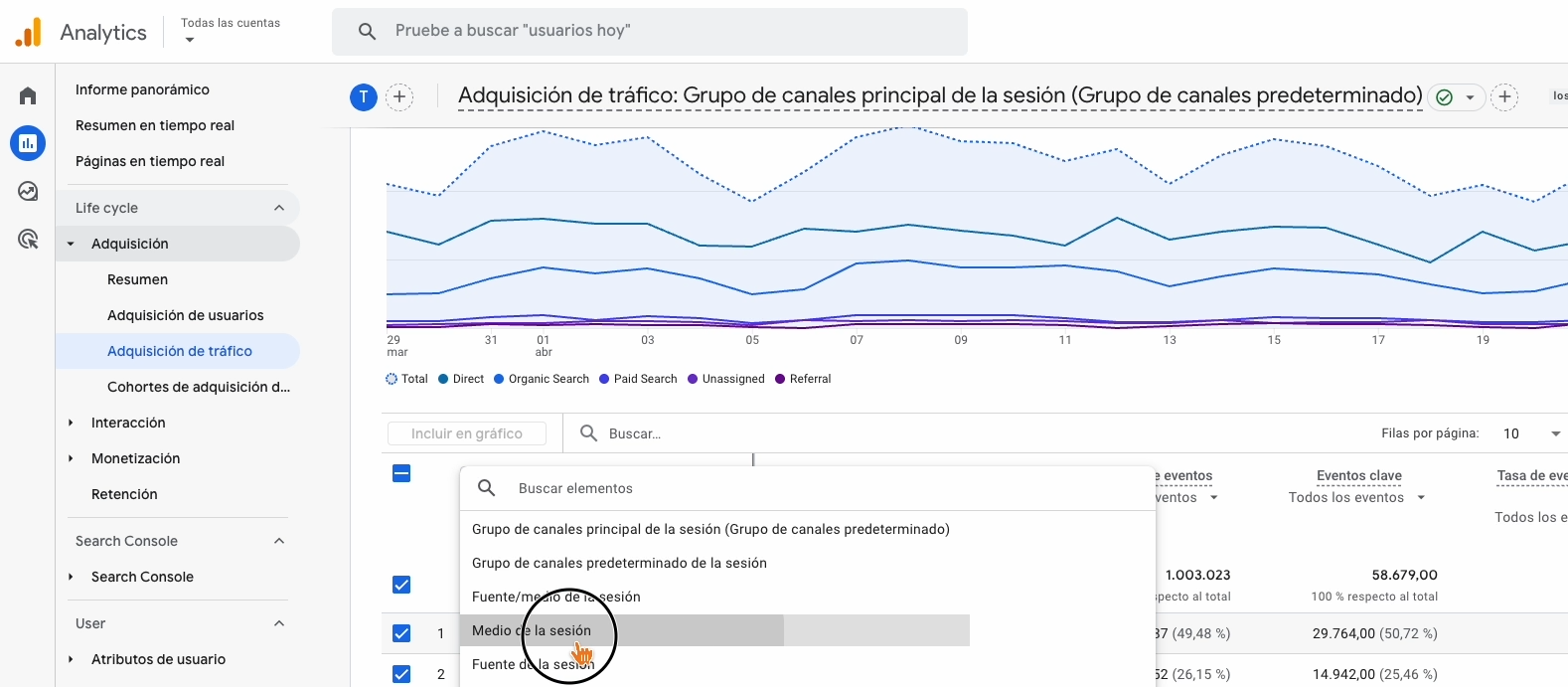Screen dimensions: 1568x687
Task: Open the Advertising cursor-target icon
Action: 28,239
